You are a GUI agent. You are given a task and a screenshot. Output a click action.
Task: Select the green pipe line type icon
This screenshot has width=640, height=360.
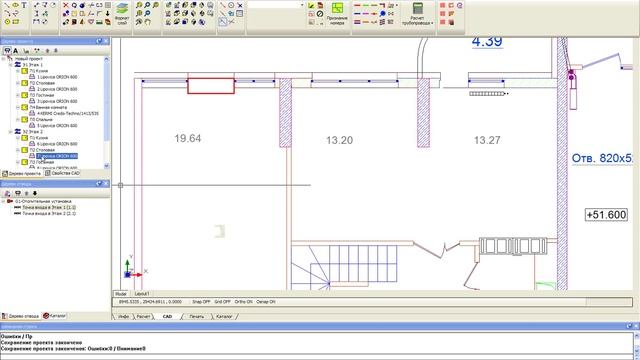(x=366, y=5)
